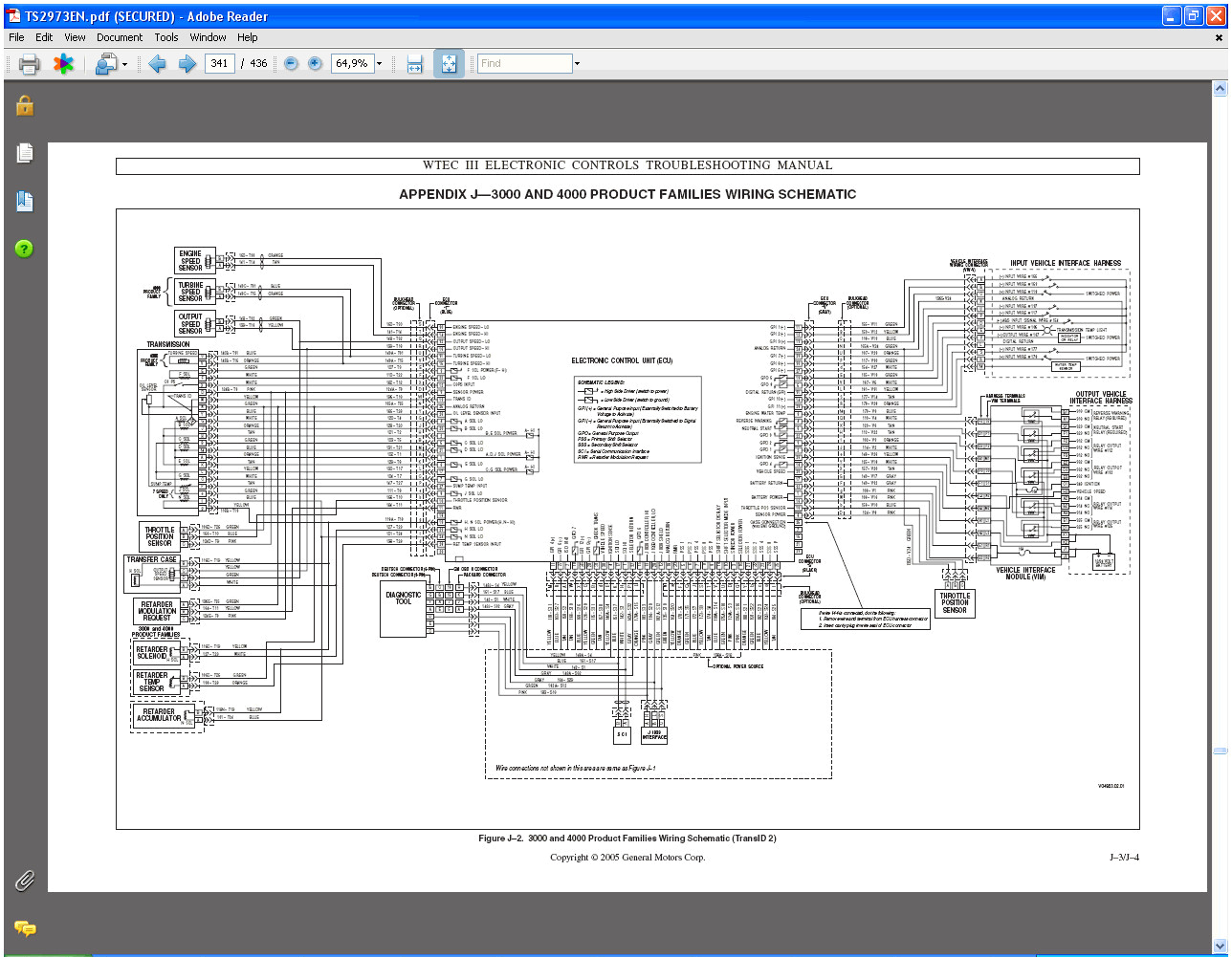
Task: Toggle Fit Page view mode
Action: click(x=448, y=63)
